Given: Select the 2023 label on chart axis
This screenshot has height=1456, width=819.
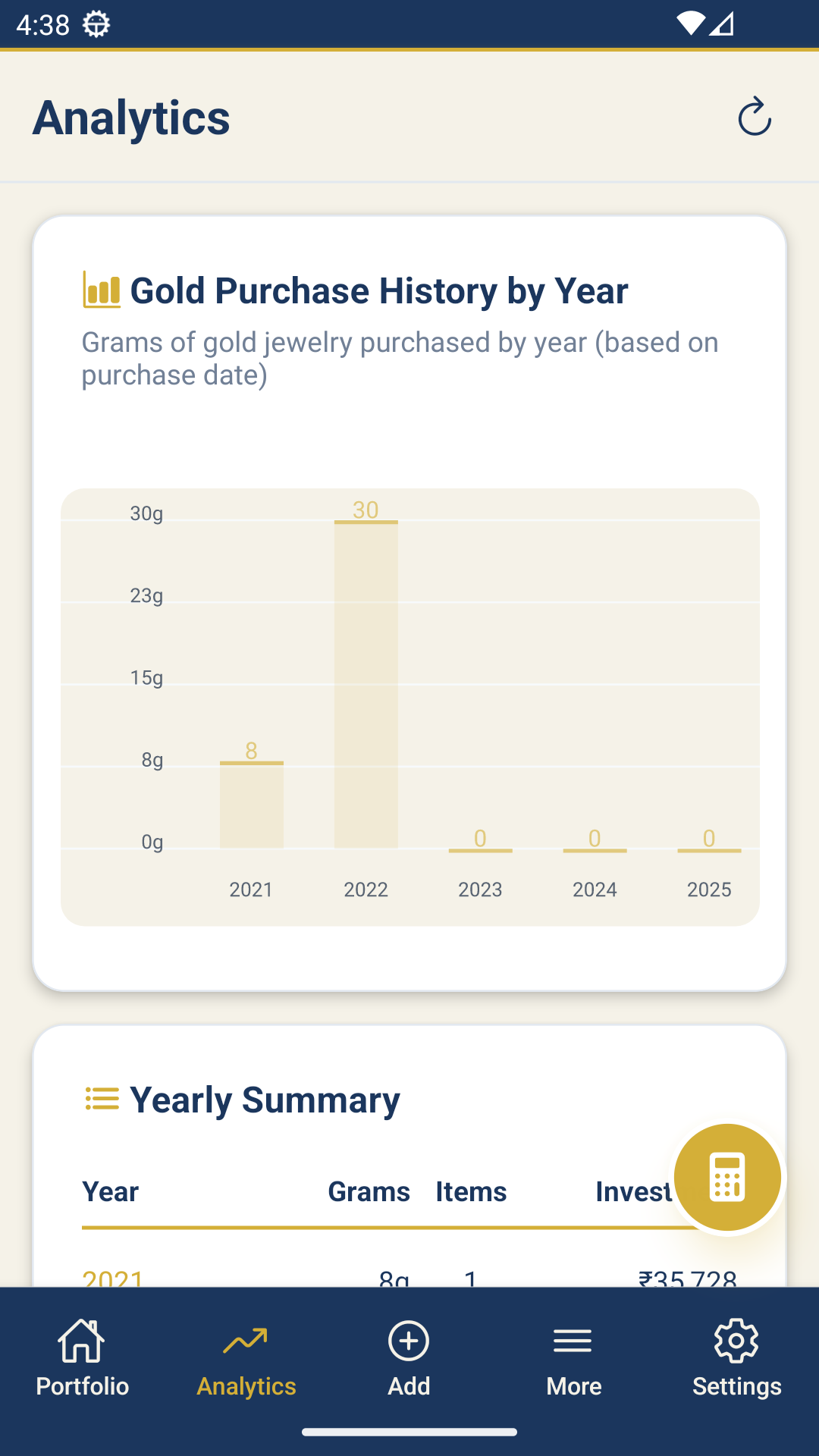Looking at the screenshot, I should [480, 890].
